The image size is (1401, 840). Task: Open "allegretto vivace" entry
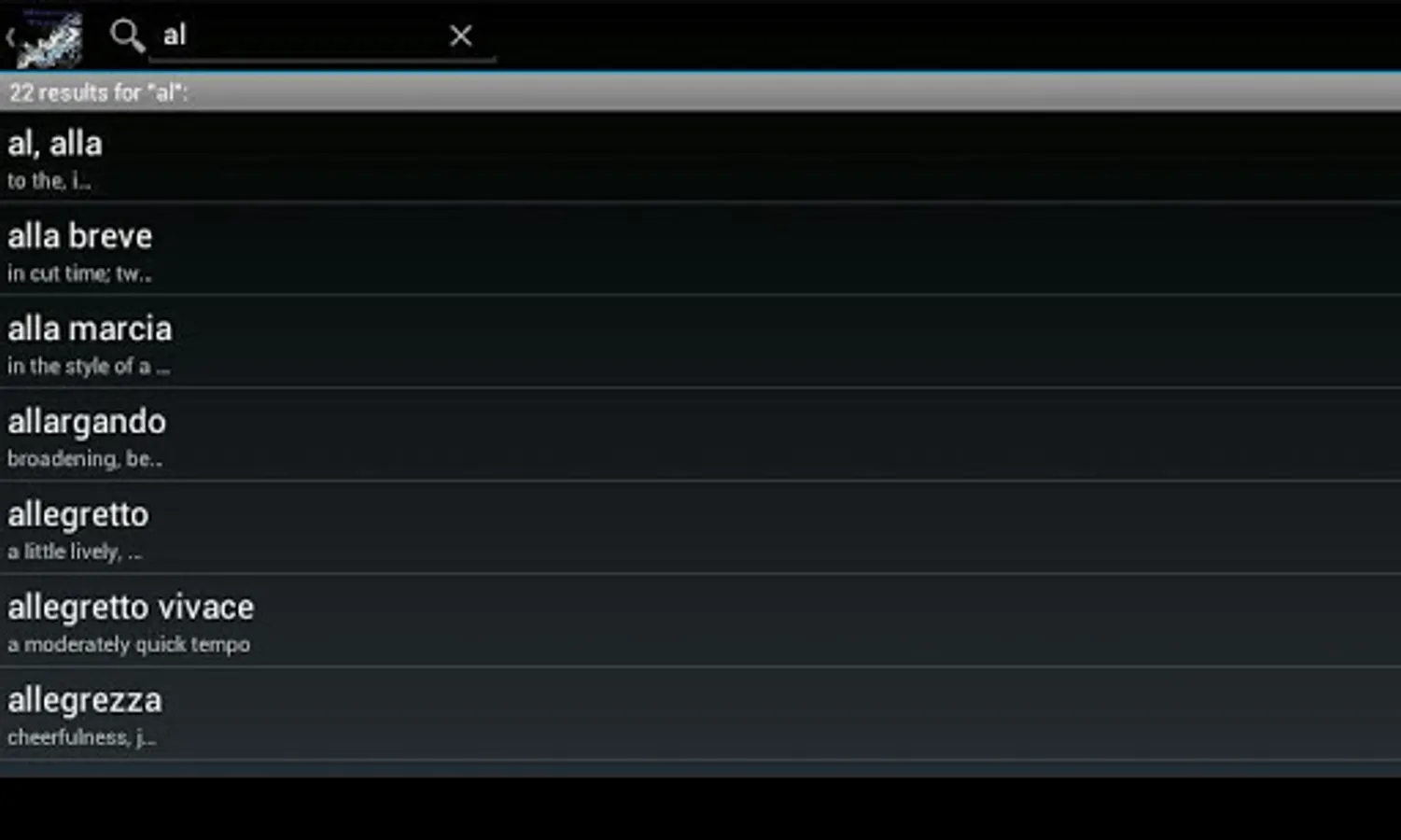coord(700,620)
